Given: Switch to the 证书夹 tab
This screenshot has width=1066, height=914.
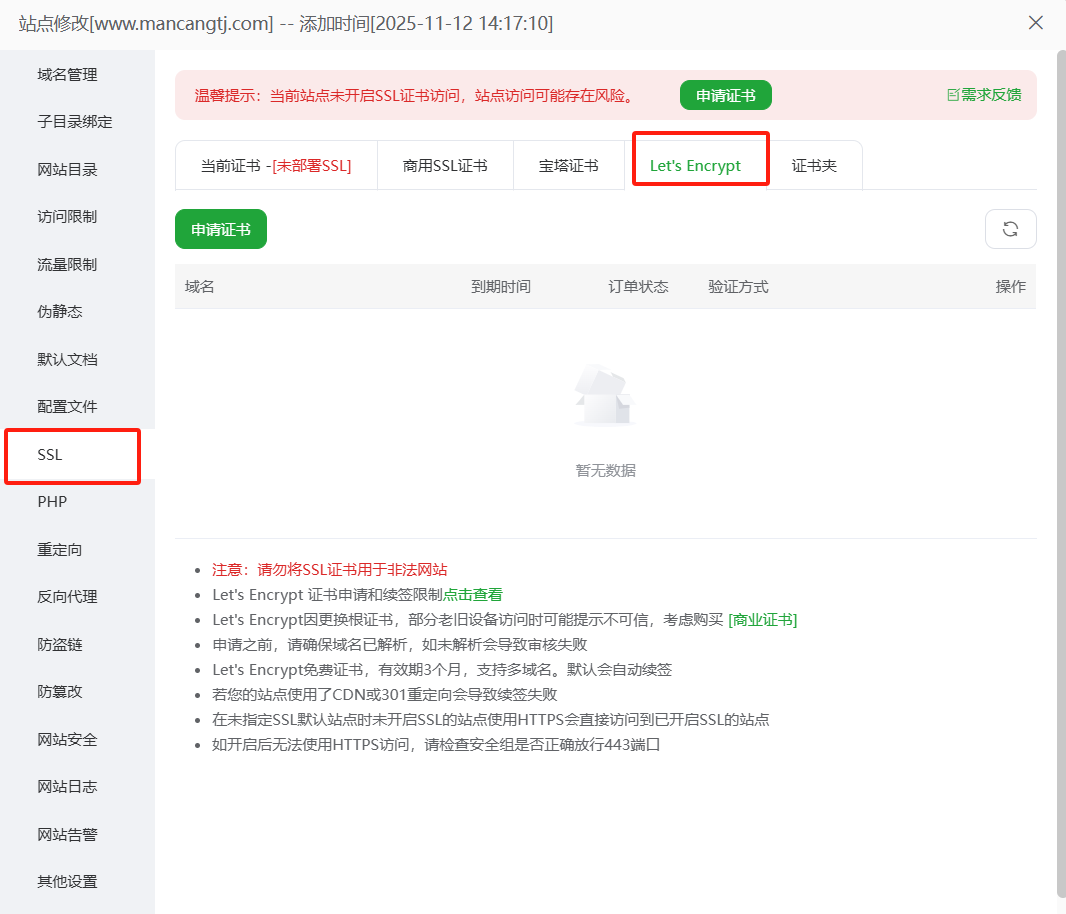Looking at the screenshot, I should pos(814,166).
